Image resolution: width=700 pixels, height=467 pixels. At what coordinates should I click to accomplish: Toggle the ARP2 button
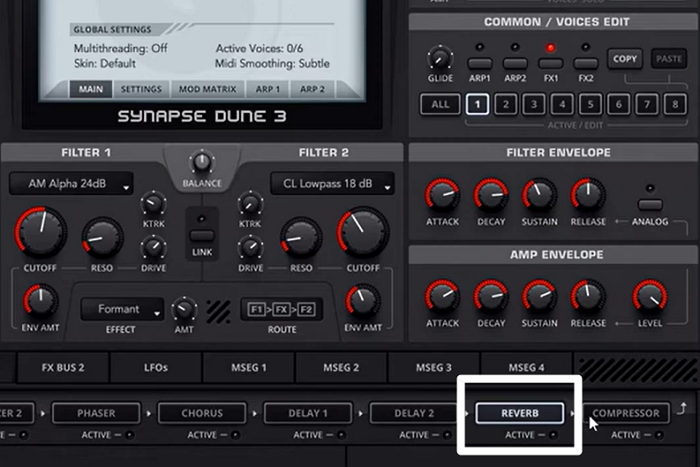pyautogui.click(x=515, y=63)
